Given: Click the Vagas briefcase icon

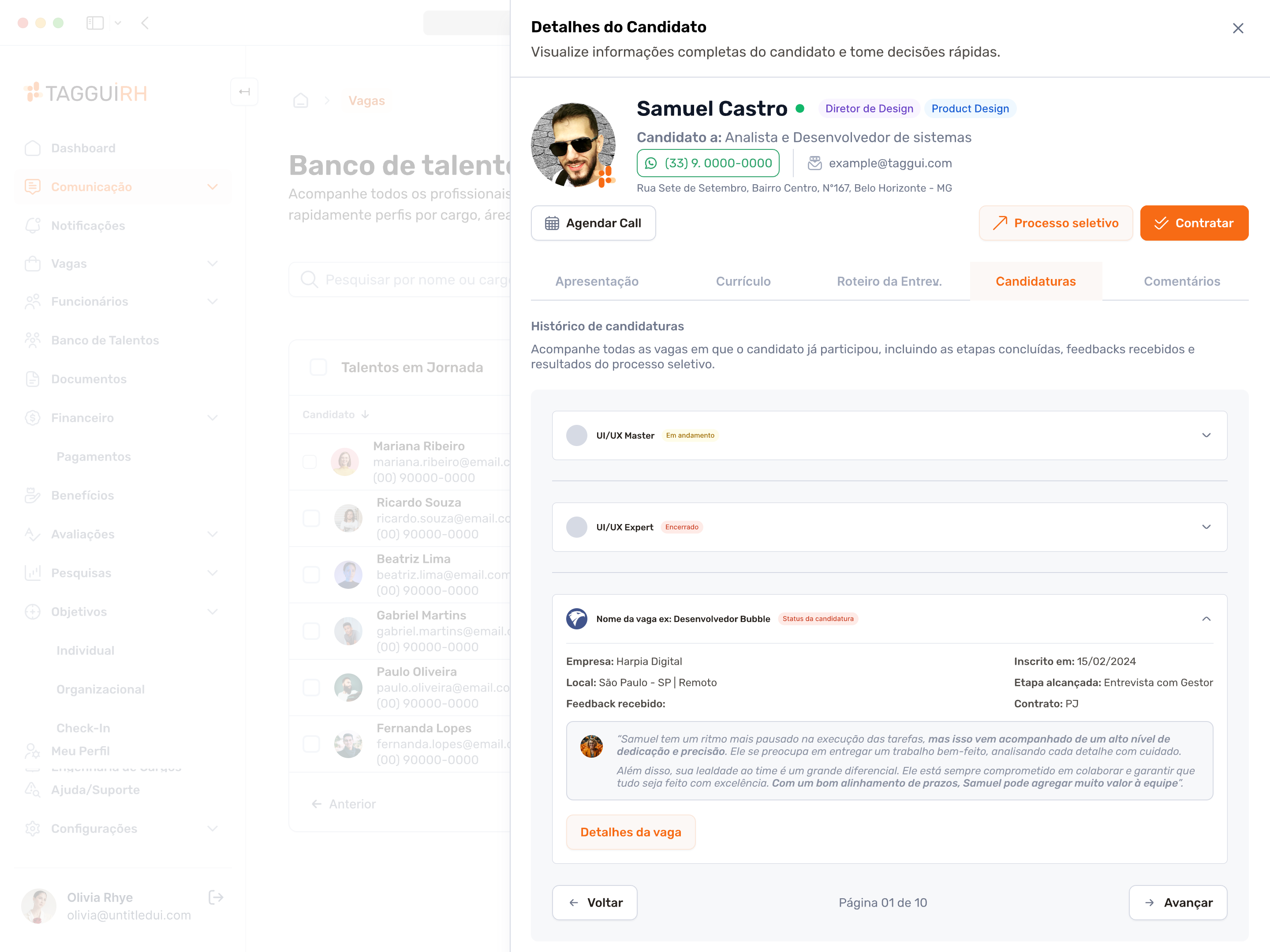Looking at the screenshot, I should (x=33, y=264).
